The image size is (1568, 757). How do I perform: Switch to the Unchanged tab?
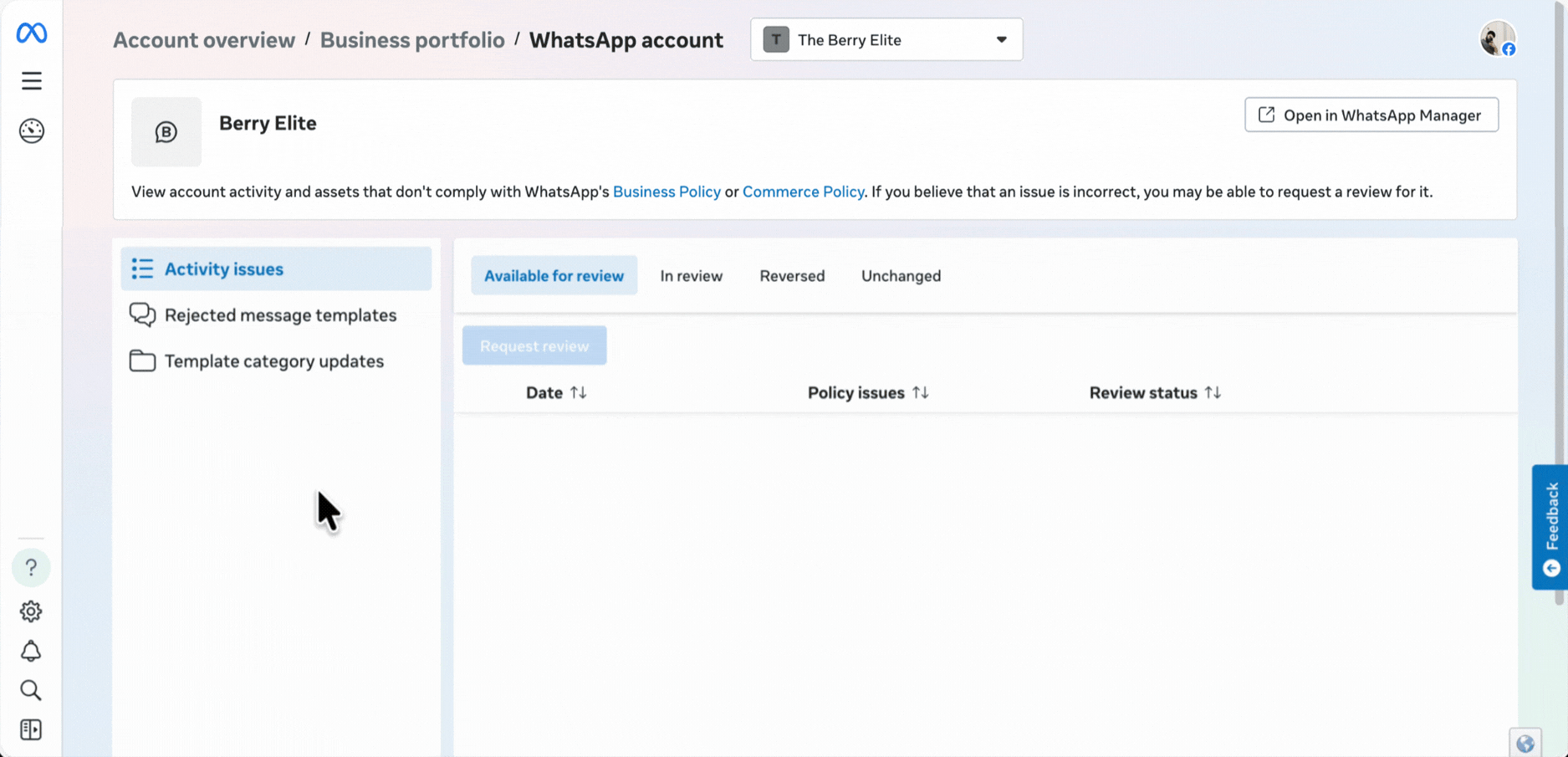[x=901, y=275]
